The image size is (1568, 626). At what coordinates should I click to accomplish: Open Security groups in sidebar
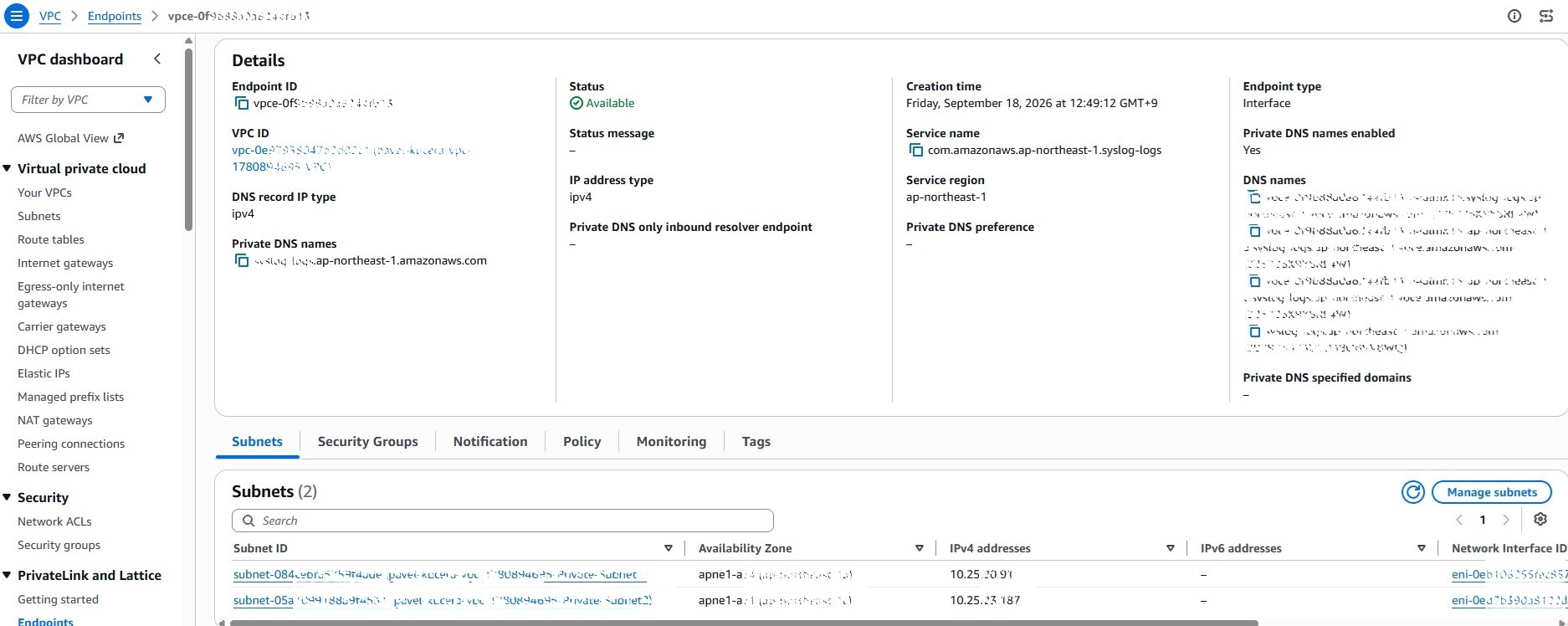coord(59,545)
